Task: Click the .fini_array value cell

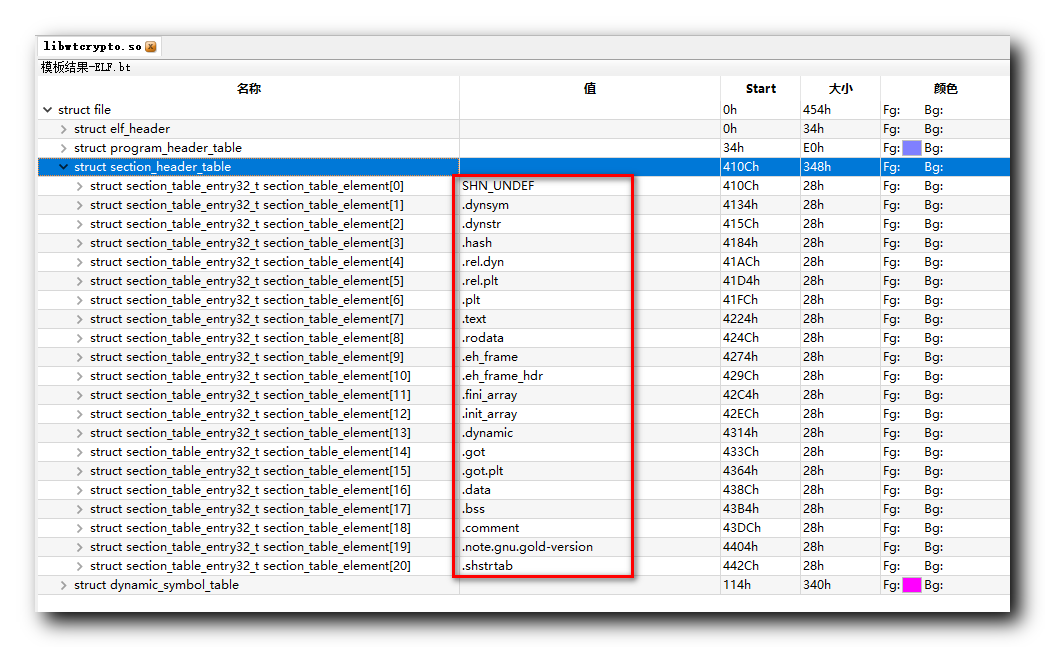Action: point(590,395)
